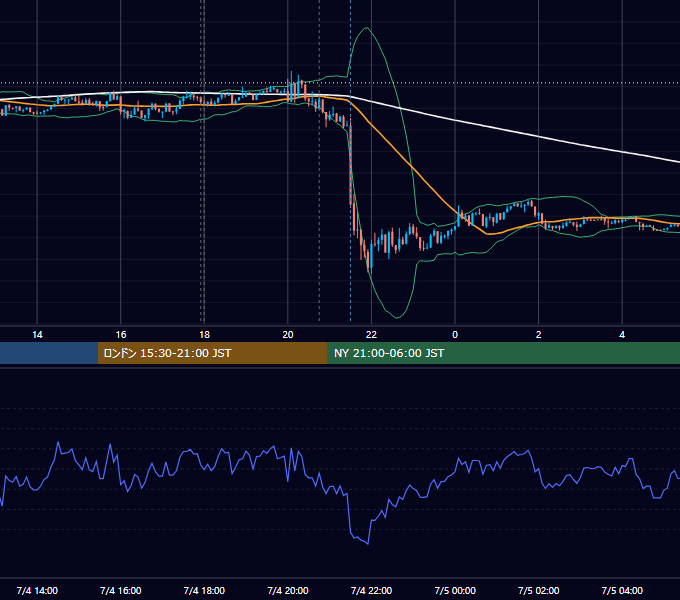Click the hour label 4 on price chart axis
Viewport: 680px width, 600px height.
[622, 335]
